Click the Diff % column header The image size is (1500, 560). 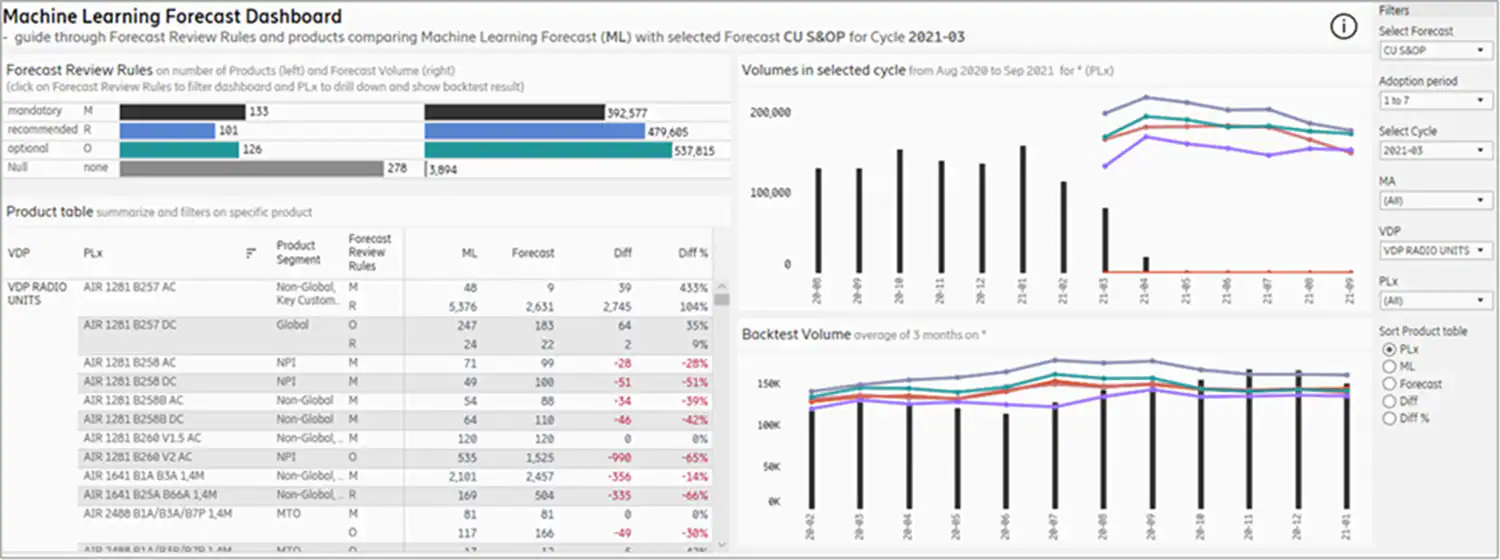[692, 253]
